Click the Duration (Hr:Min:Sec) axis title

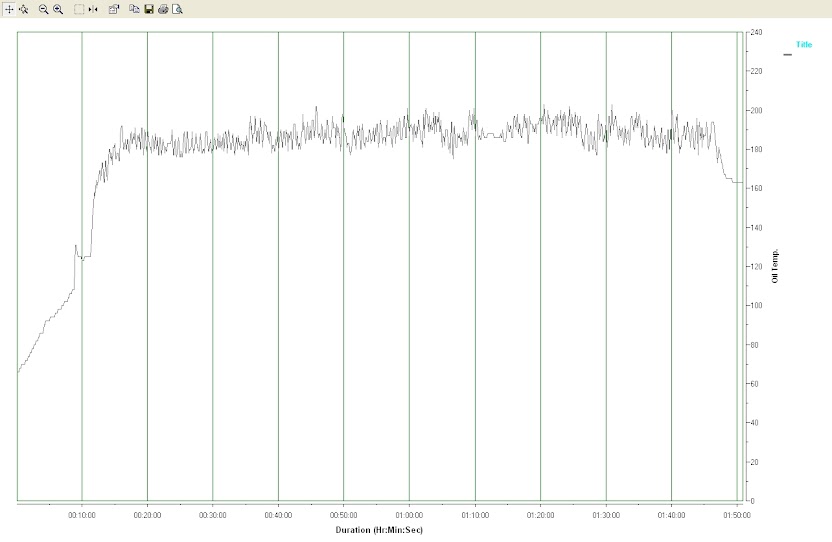click(379, 530)
